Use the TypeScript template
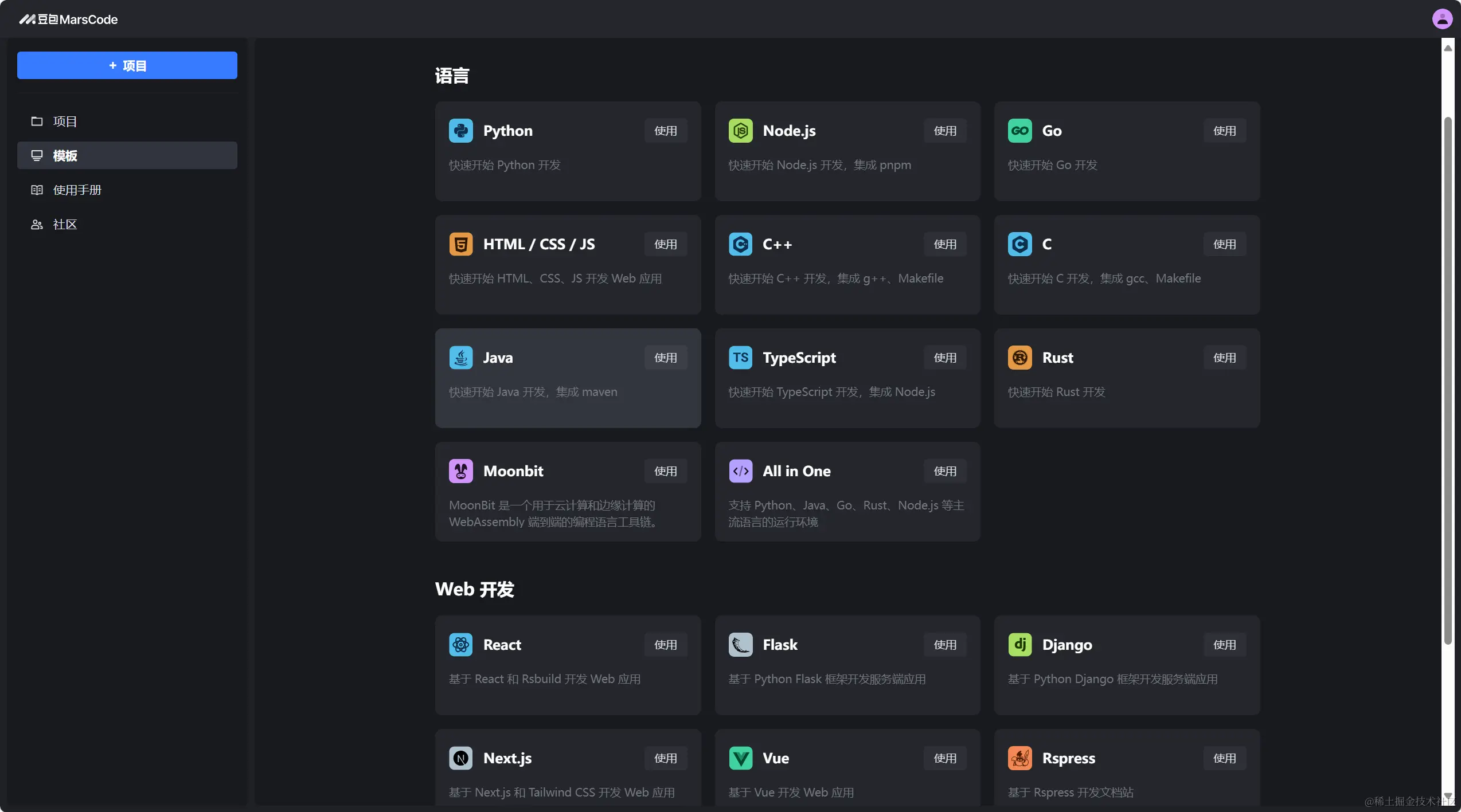 945,358
